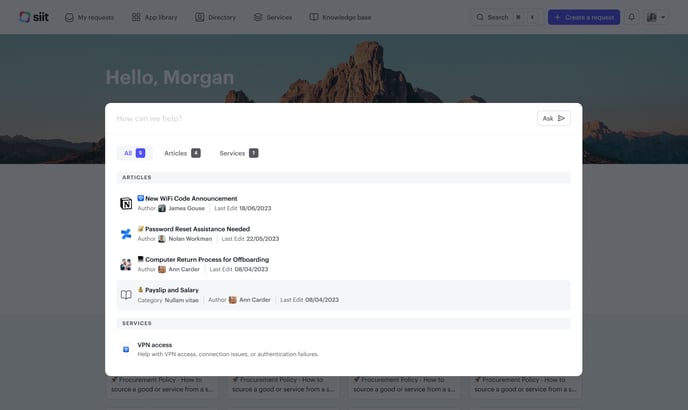Open the workspace switcher dropdown
Screen dimensions: 688x410
point(657,17)
